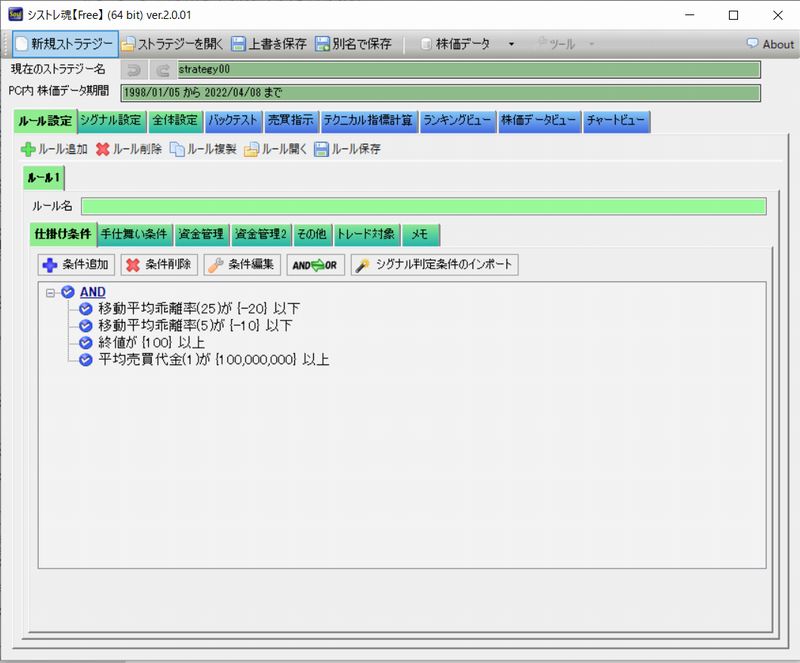The width and height of the screenshot is (800, 663).
Task: Save the rule with ルール保存
Action: pos(347,149)
